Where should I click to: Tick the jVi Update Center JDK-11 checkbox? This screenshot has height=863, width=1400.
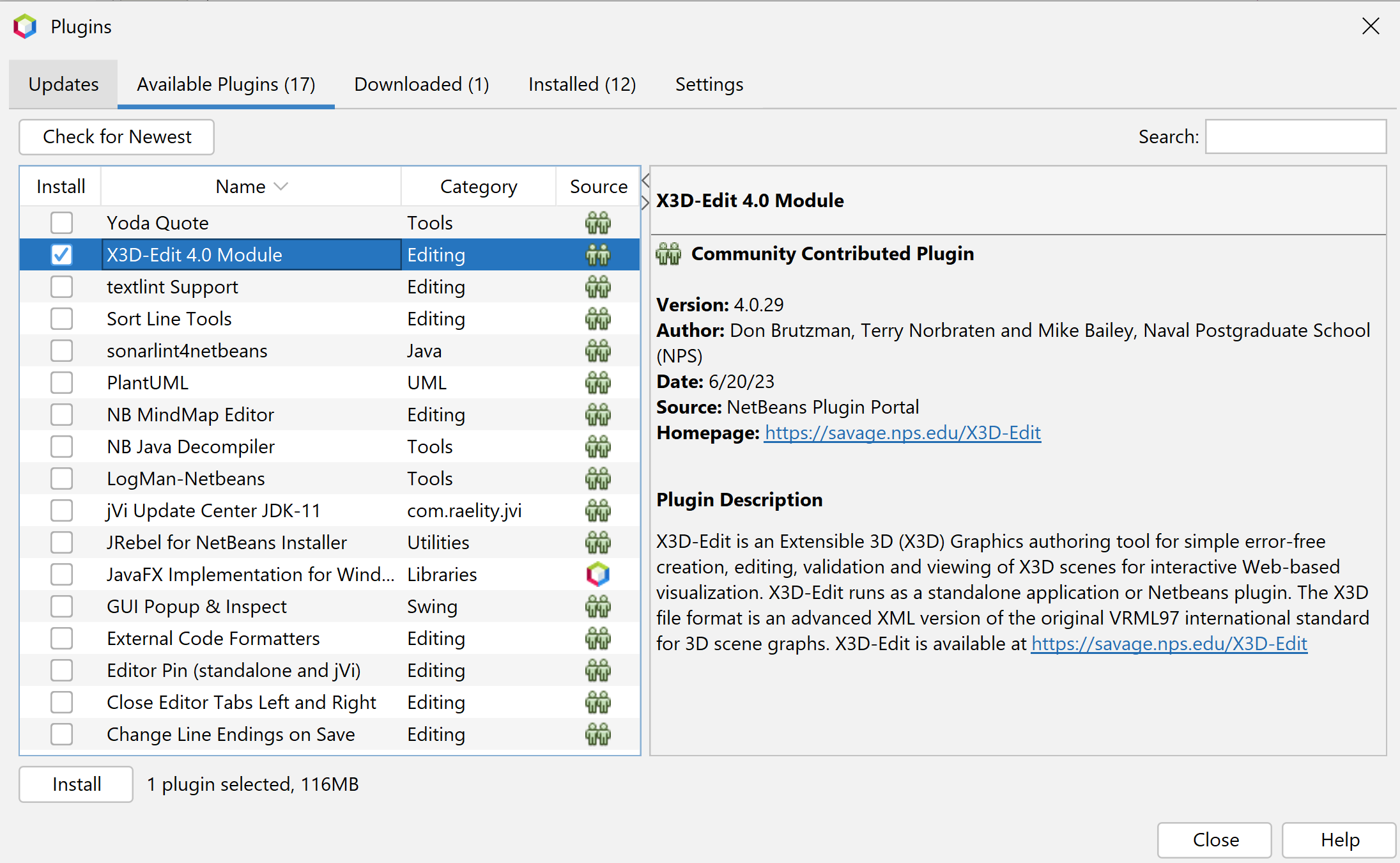[61, 510]
